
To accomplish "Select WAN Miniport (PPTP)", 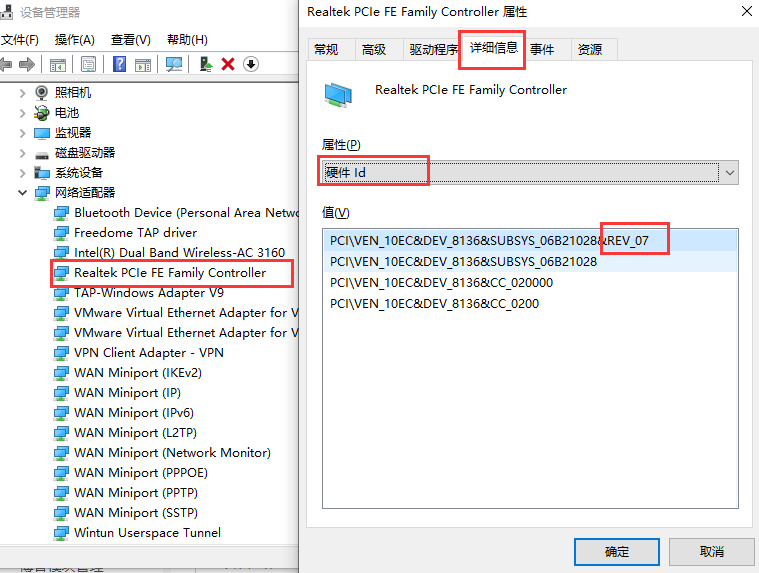I will coord(136,493).
